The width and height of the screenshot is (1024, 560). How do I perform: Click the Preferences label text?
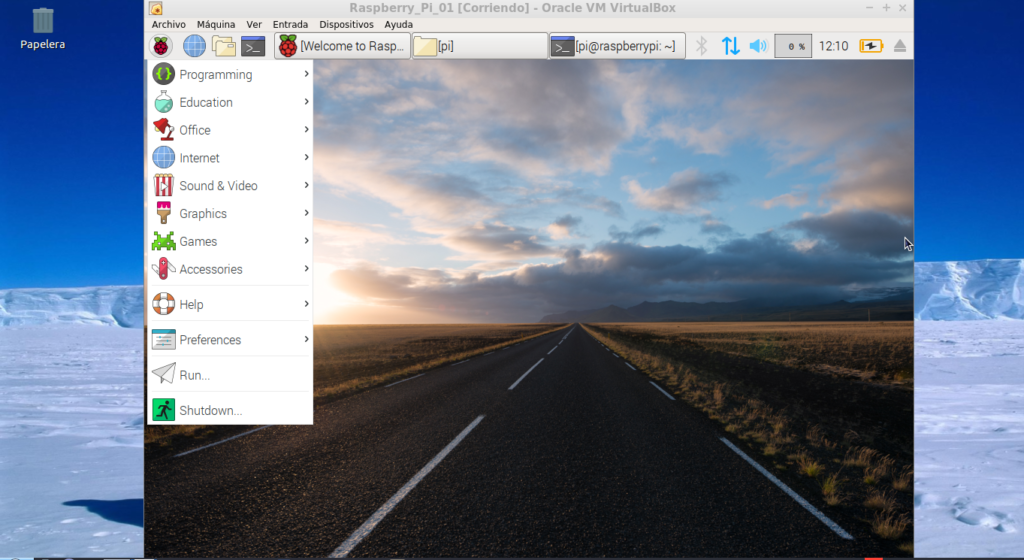[x=210, y=340]
